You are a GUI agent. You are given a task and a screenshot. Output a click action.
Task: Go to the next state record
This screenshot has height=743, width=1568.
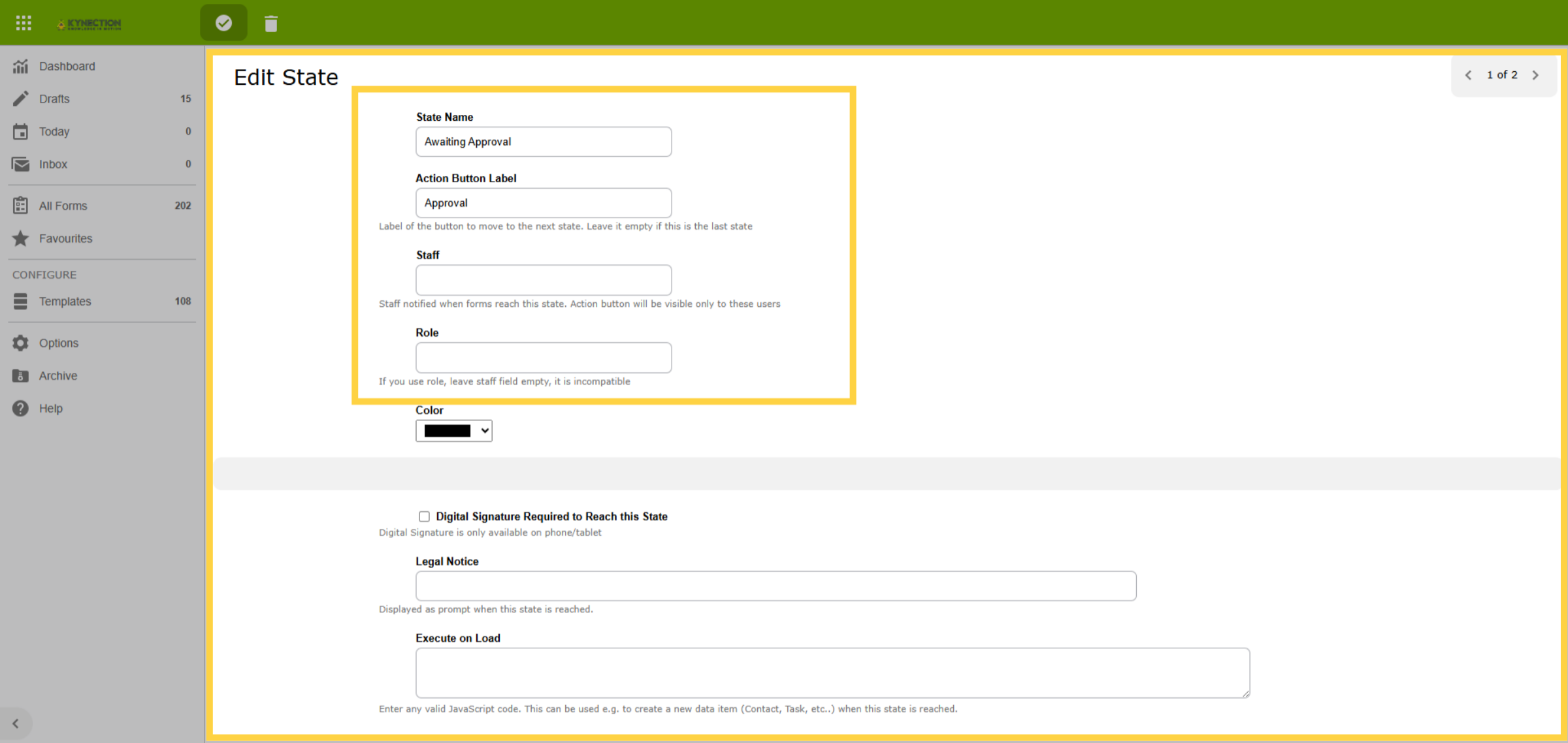(x=1535, y=75)
